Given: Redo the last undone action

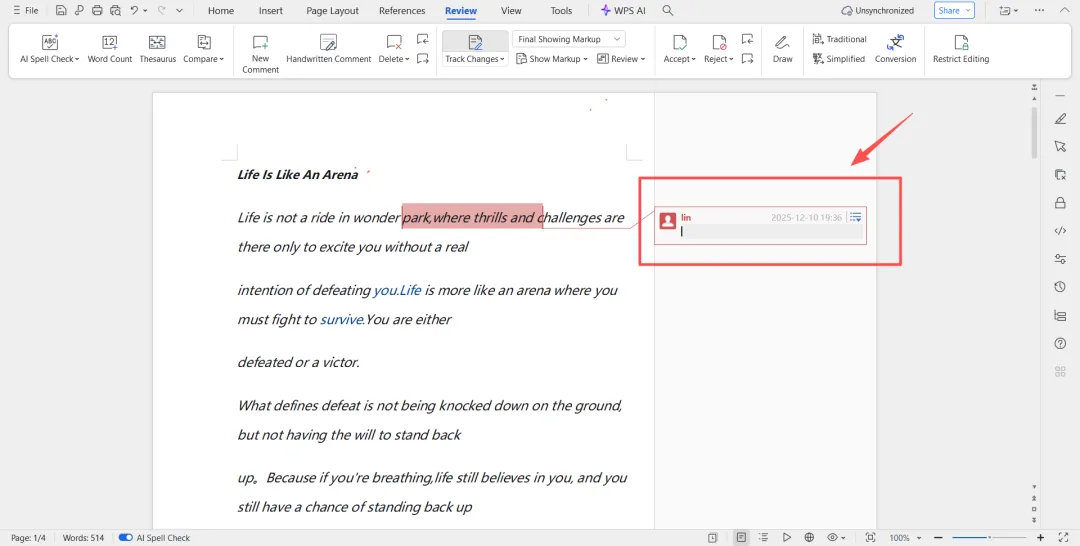Looking at the screenshot, I should point(162,10).
